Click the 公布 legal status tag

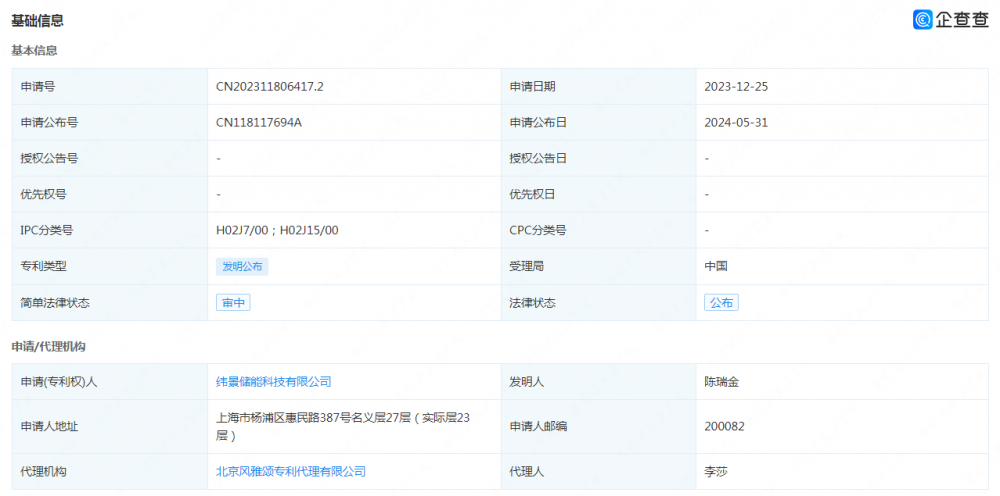point(721,303)
